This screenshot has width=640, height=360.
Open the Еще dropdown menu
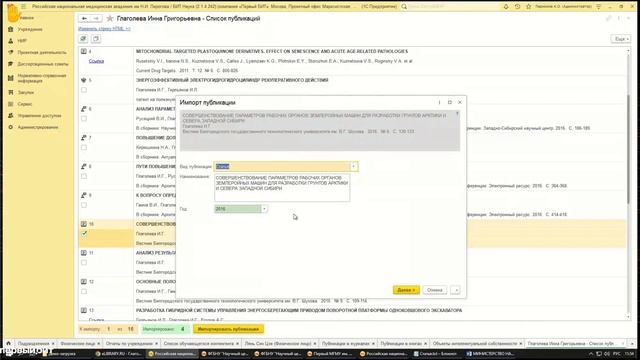(620, 39)
